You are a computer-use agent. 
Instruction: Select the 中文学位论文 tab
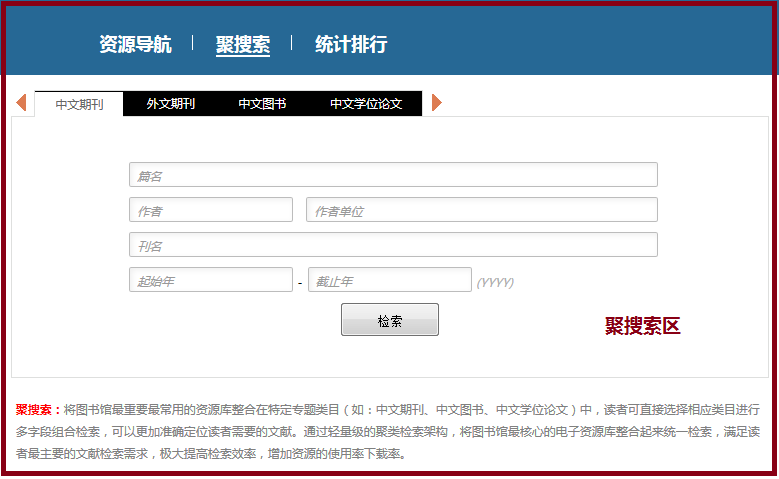(x=366, y=104)
